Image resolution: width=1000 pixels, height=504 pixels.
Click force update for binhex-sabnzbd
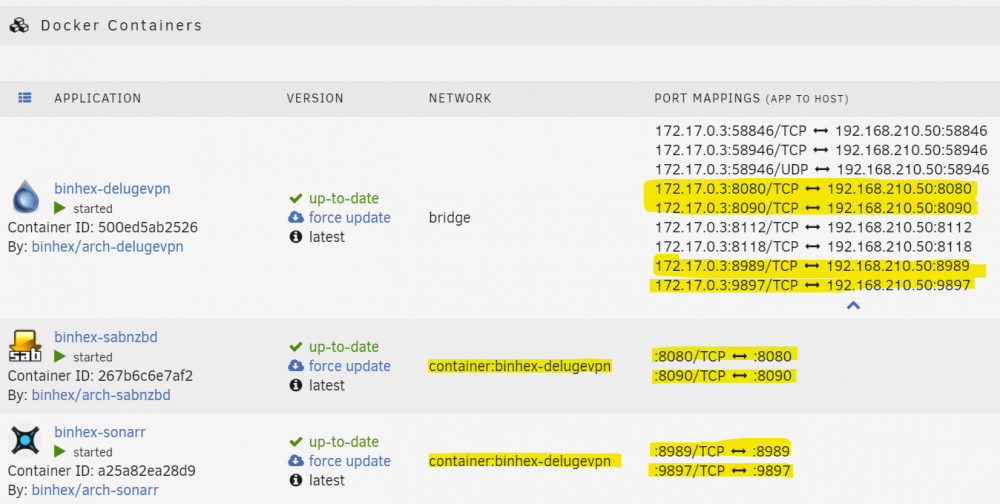click(x=349, y=366)
